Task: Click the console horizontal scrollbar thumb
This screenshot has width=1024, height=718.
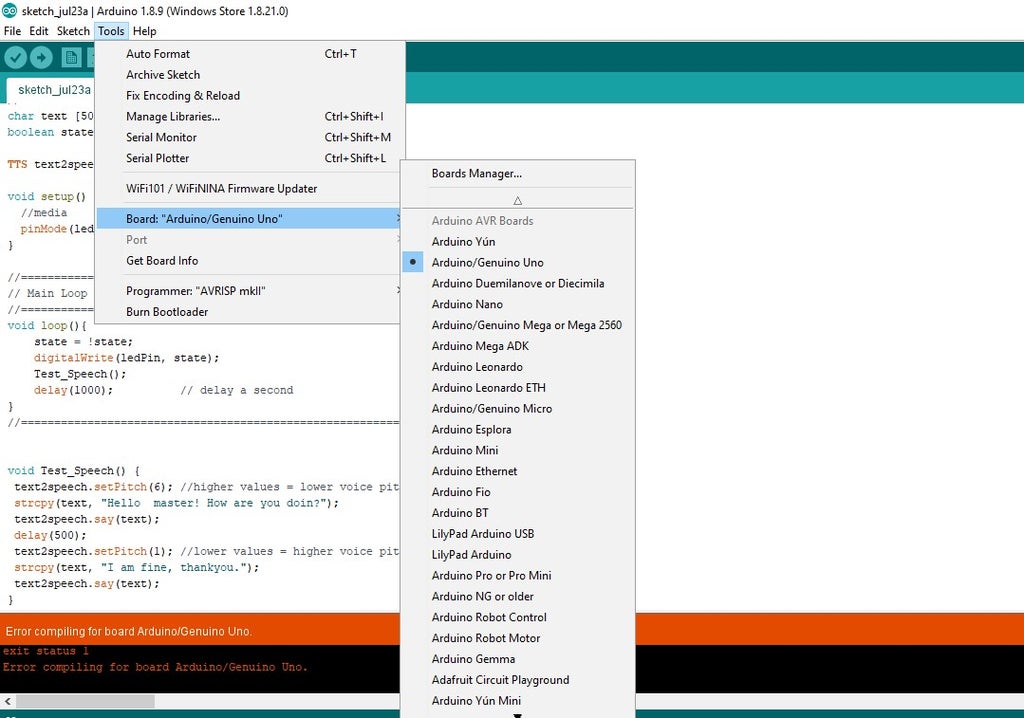Action: coord(85,701)
